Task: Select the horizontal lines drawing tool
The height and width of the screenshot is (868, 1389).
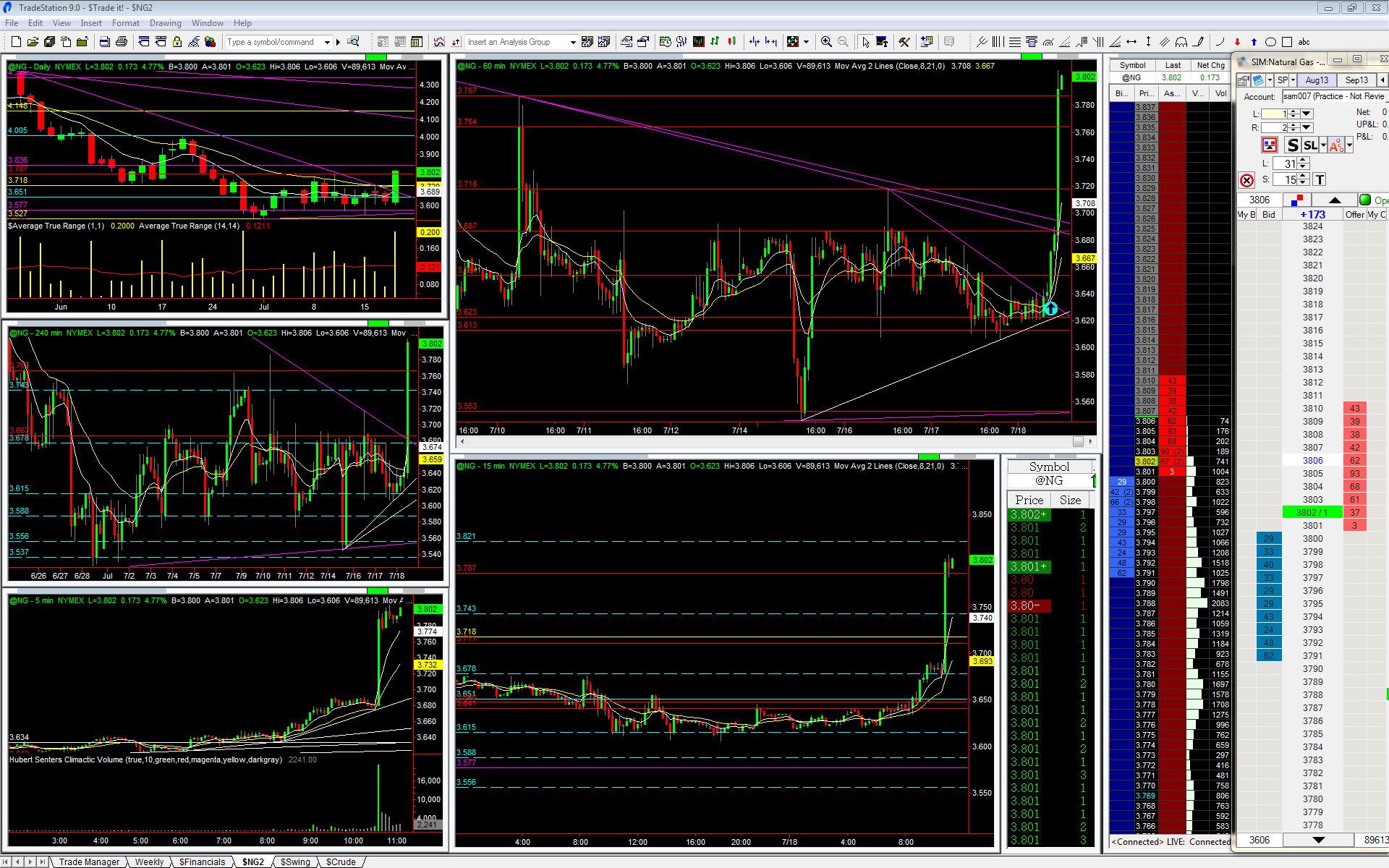Action: click(x=1014, y=42)
